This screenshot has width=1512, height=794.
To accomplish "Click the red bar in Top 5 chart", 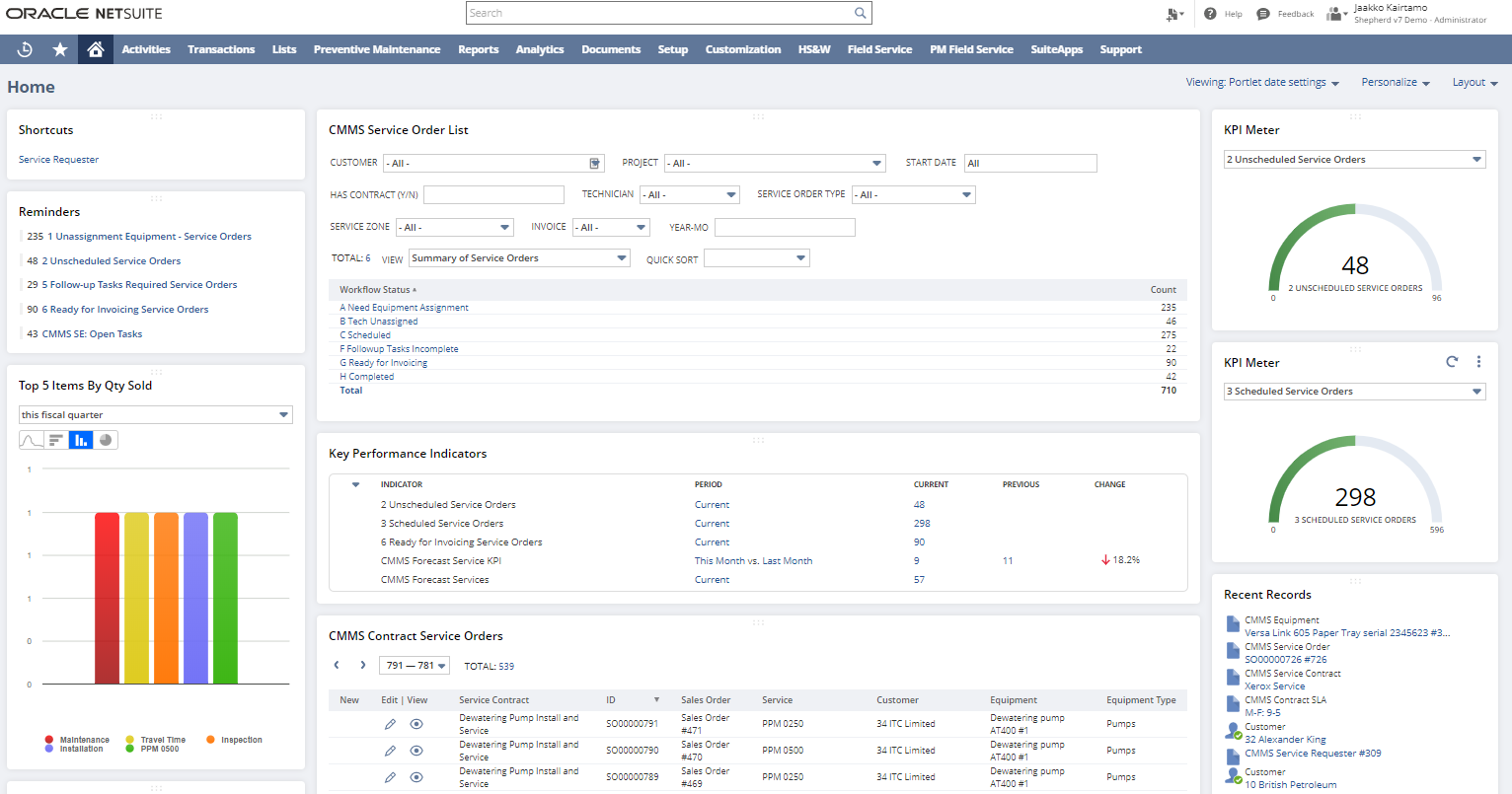I will pyautogui.click(x=108, y=598).
